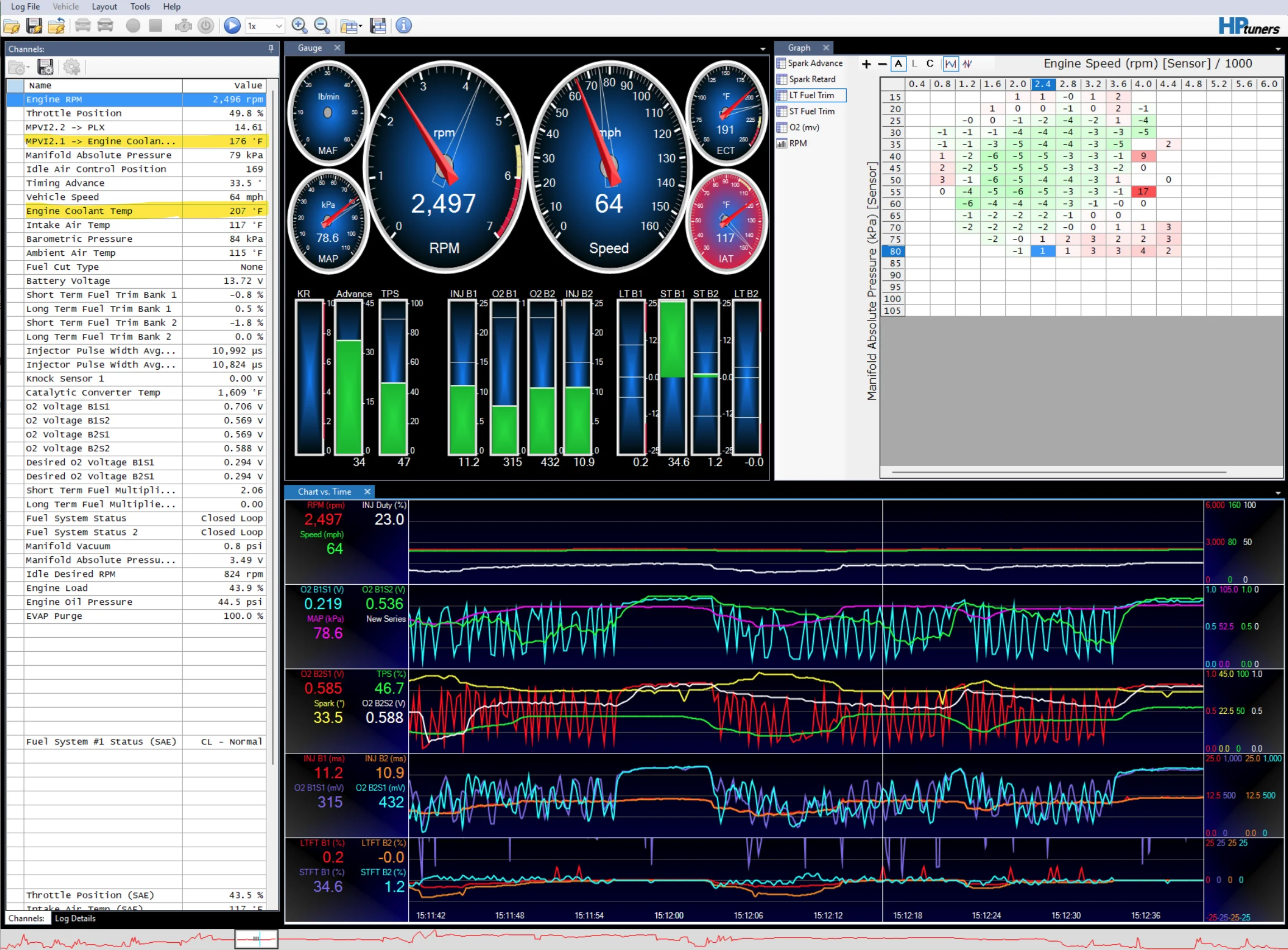
Task: Close the Graph tab
Action: 826,48
